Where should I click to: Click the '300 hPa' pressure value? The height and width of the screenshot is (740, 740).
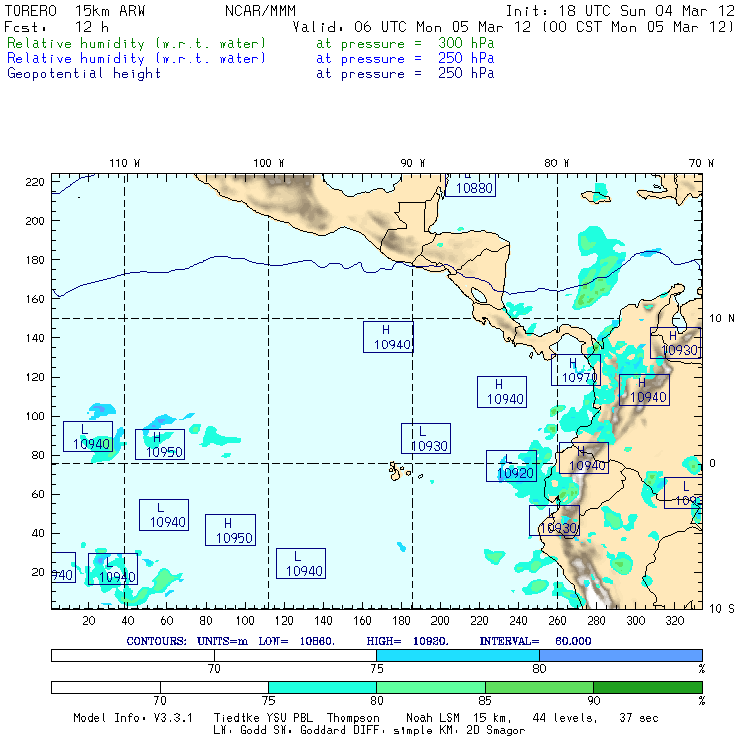pos(466,43)
